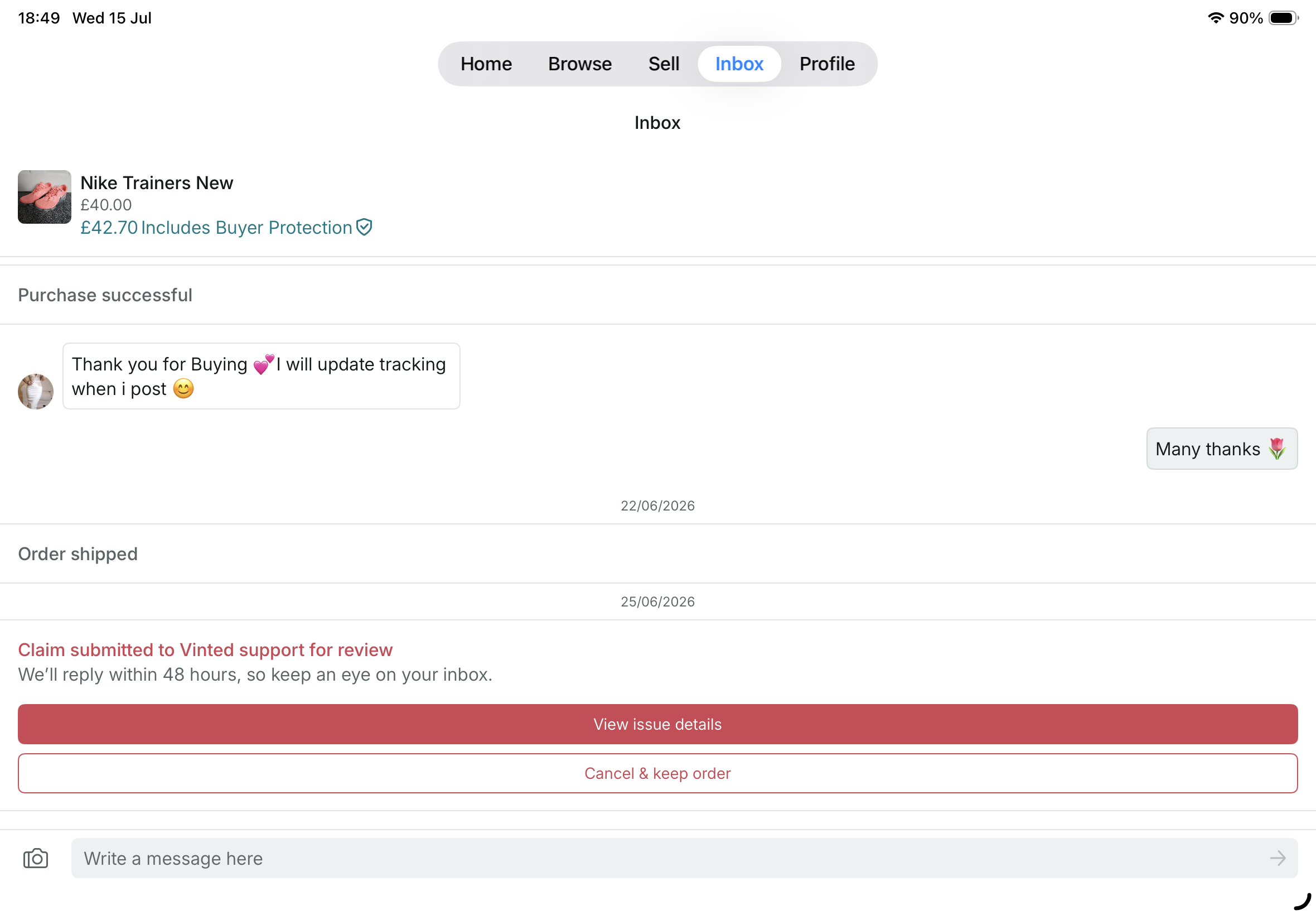1316x915 pixels.
Task: Tap the Inbox page title
Action: pyautogui.click(x=657, y=123)
